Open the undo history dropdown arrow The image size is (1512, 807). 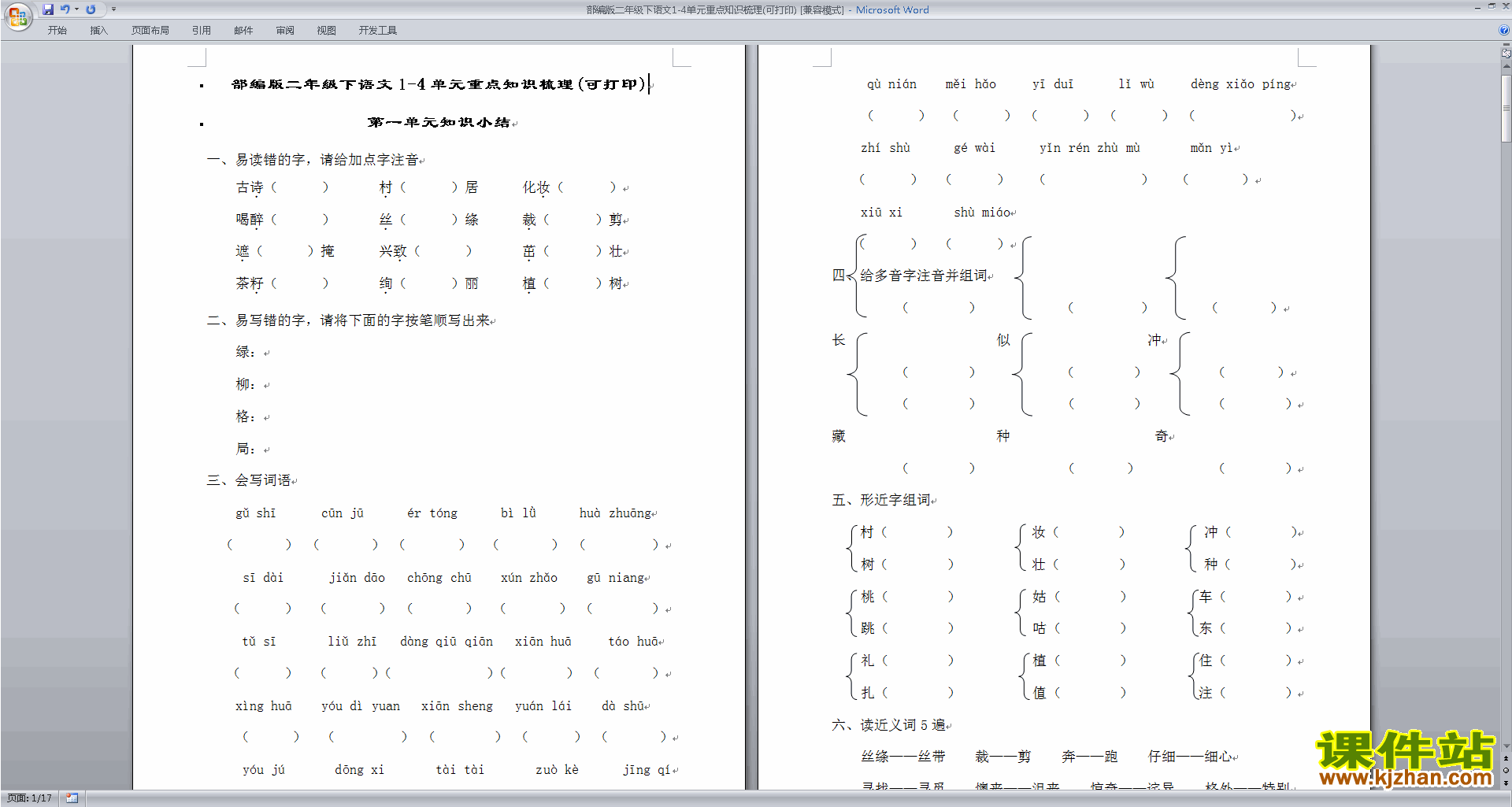76,9
